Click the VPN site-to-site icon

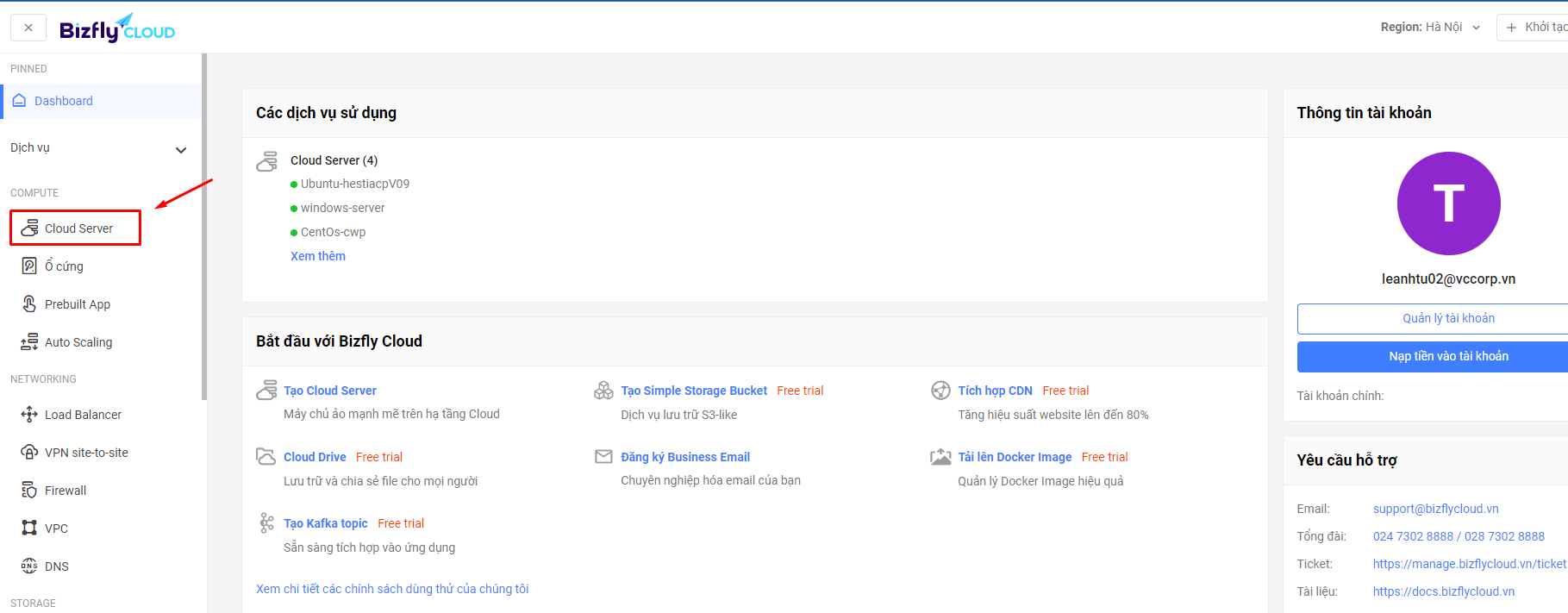tap(29, 452)
